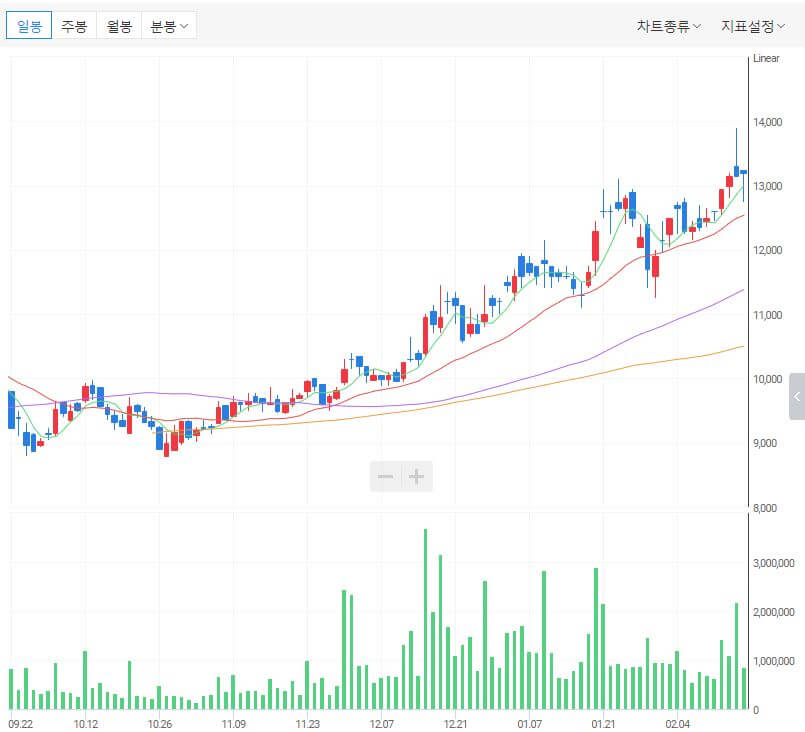Screen dimensions: 805x732
Task: Open the 지표설정 indicator settings dropdown
Action: pos(753,26)
